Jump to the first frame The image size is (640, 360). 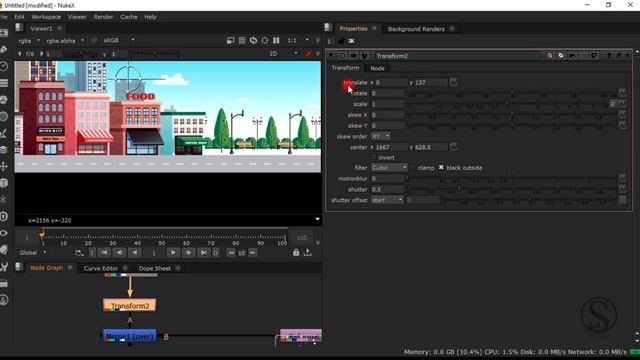(x=104, y=253)
